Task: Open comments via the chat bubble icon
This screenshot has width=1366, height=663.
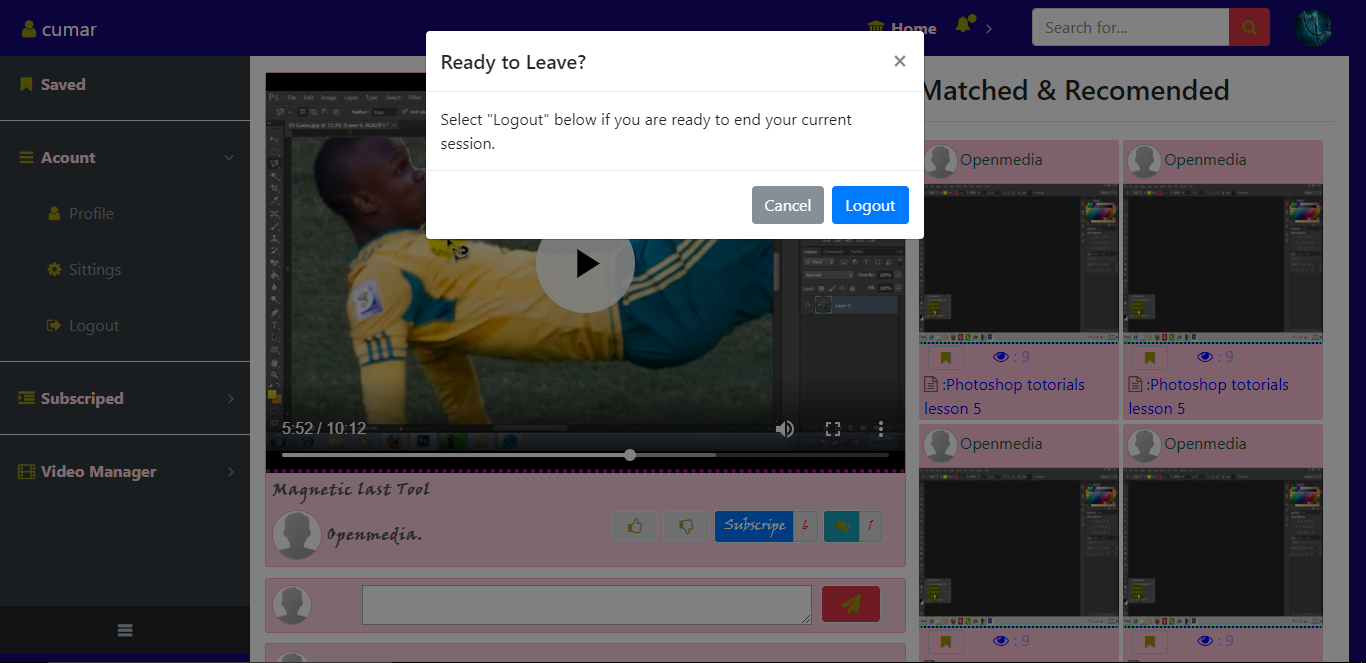Action: click(x=843, y=526)
